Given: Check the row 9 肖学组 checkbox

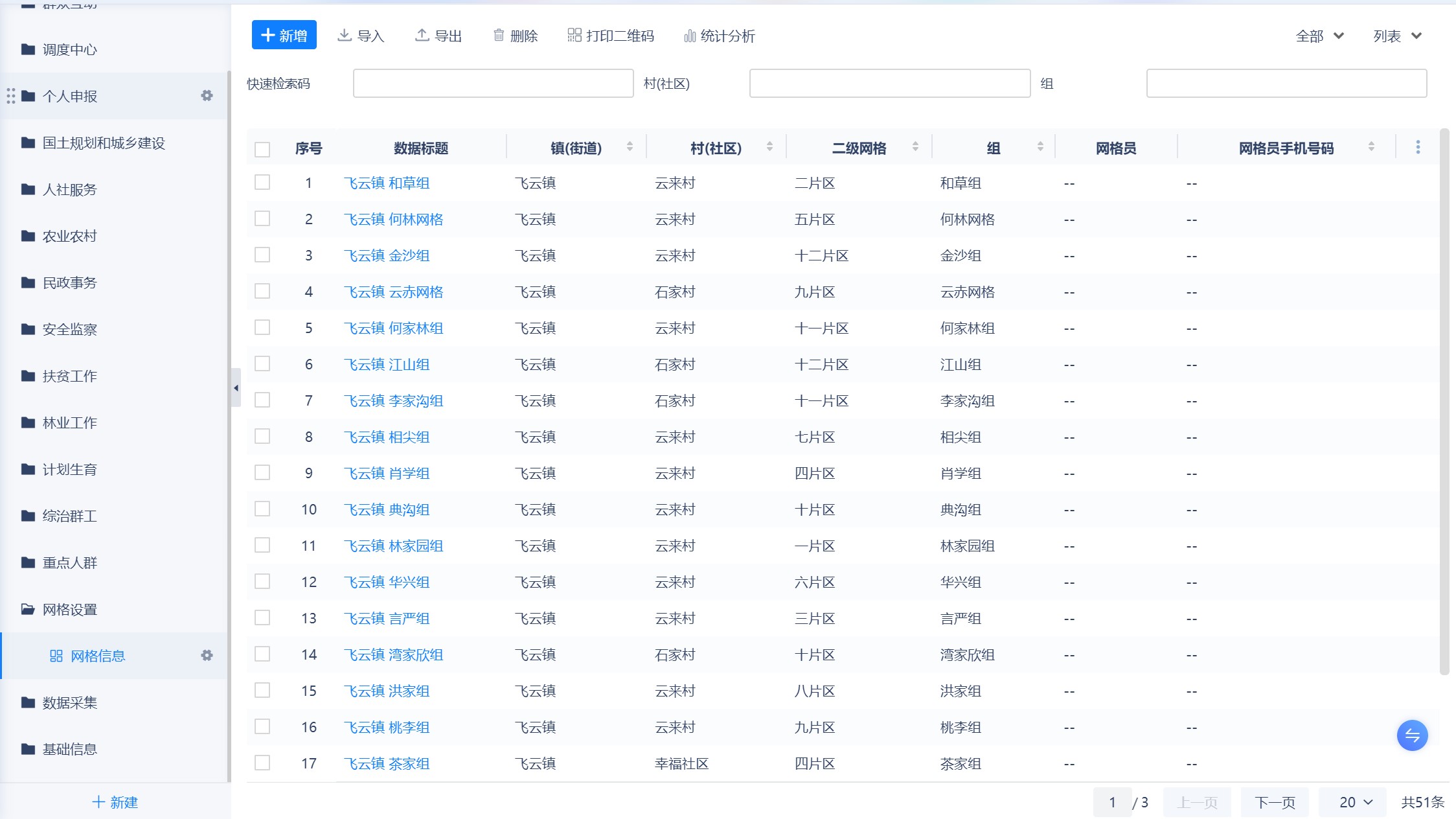Looking at the screenshot, I should tap(262, 473).
